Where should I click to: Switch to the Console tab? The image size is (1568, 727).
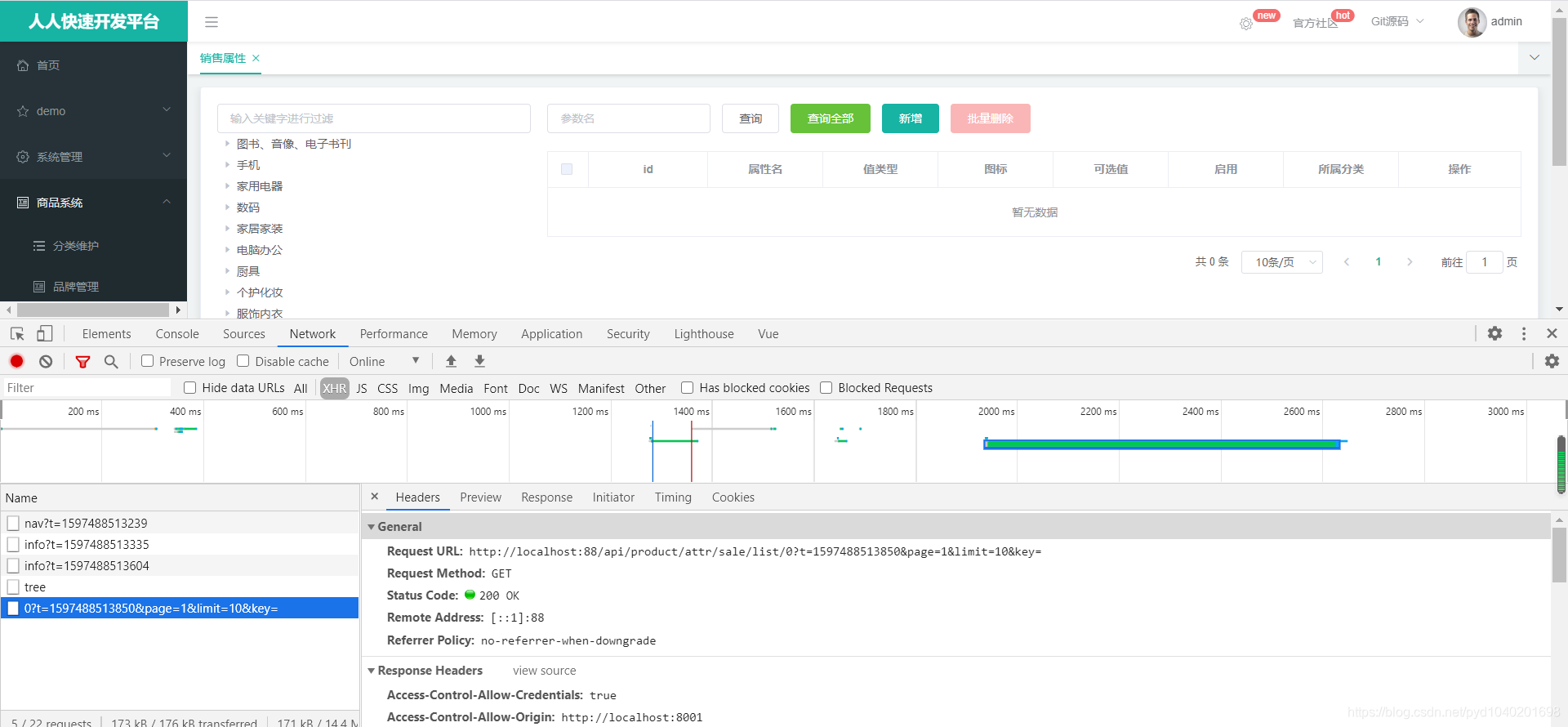tap(177, 333)
